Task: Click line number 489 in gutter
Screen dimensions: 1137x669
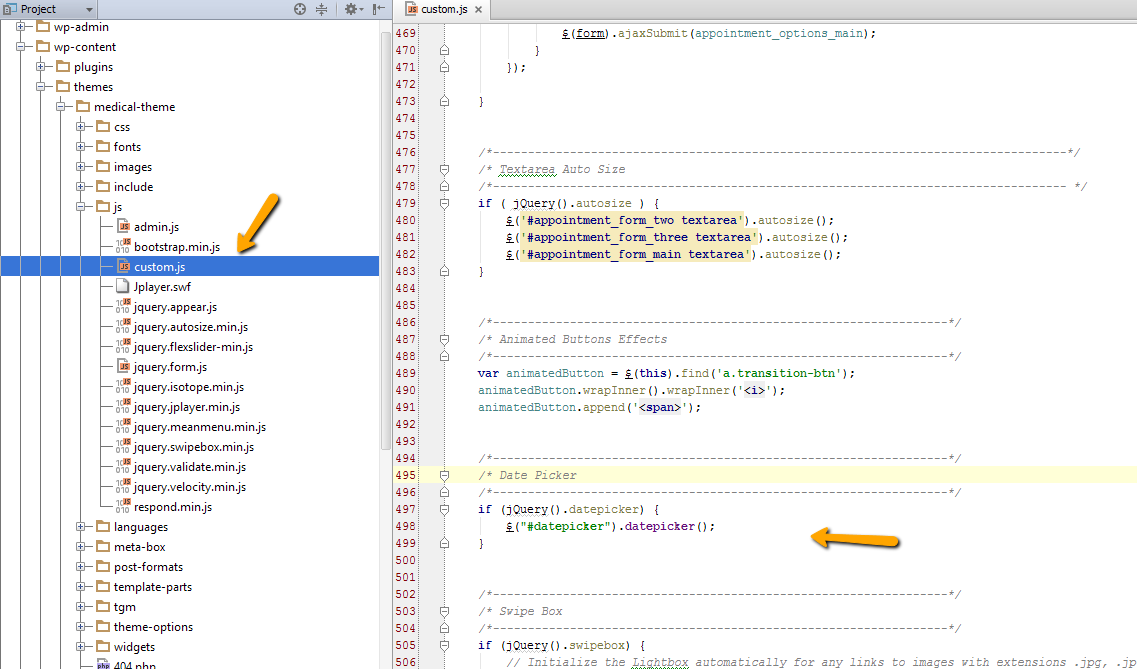Action: [x=406, y=373]
